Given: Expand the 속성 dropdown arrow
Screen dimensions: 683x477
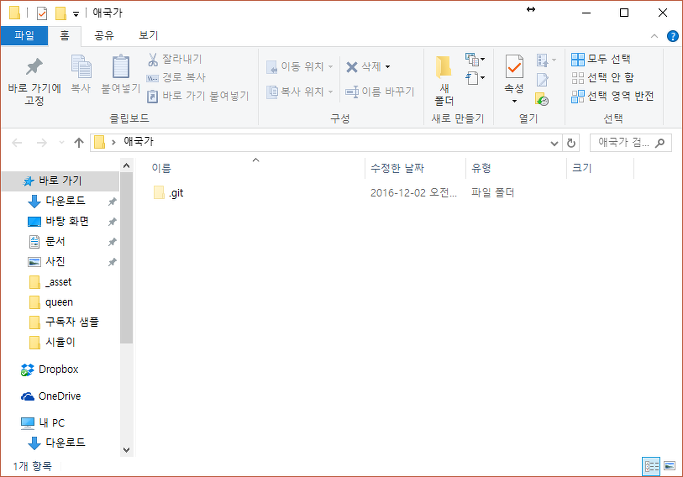Looking at the screenshot, I should (x=514, y=101).
